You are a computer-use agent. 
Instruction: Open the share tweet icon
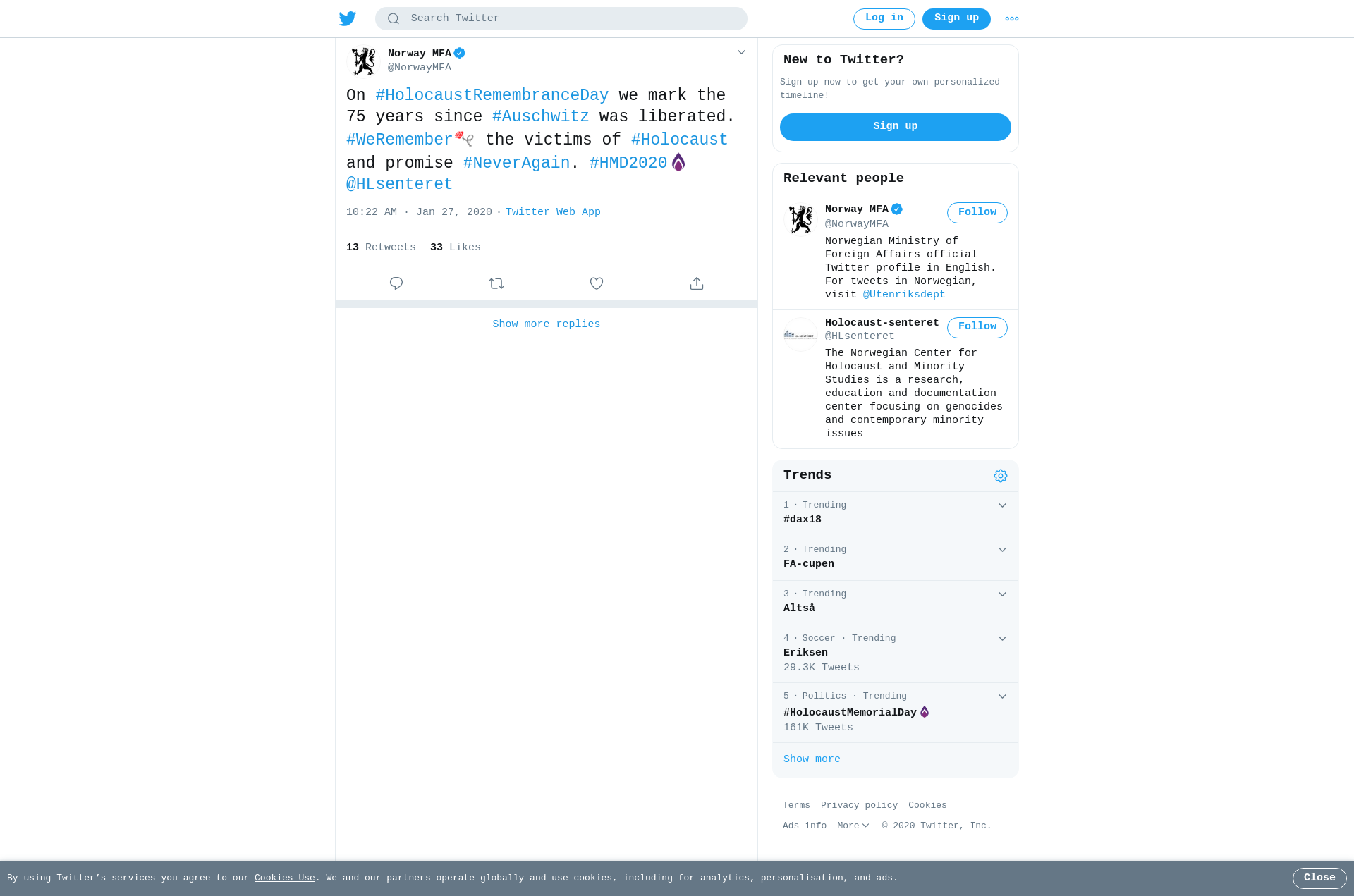(x=697, y=283)
